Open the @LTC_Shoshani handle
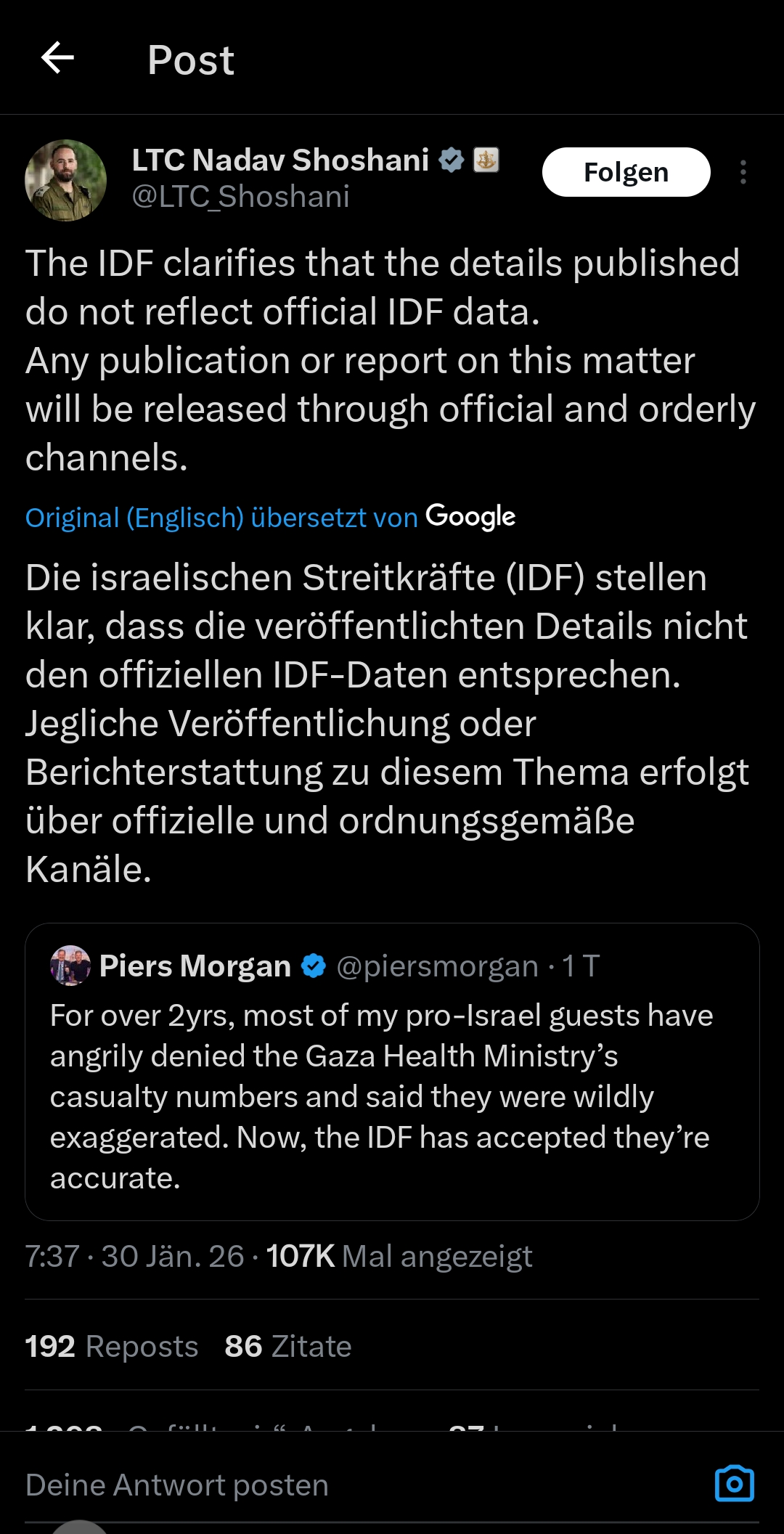The width and height of the screenshot is (784, 1534). (x=240, y=197)
